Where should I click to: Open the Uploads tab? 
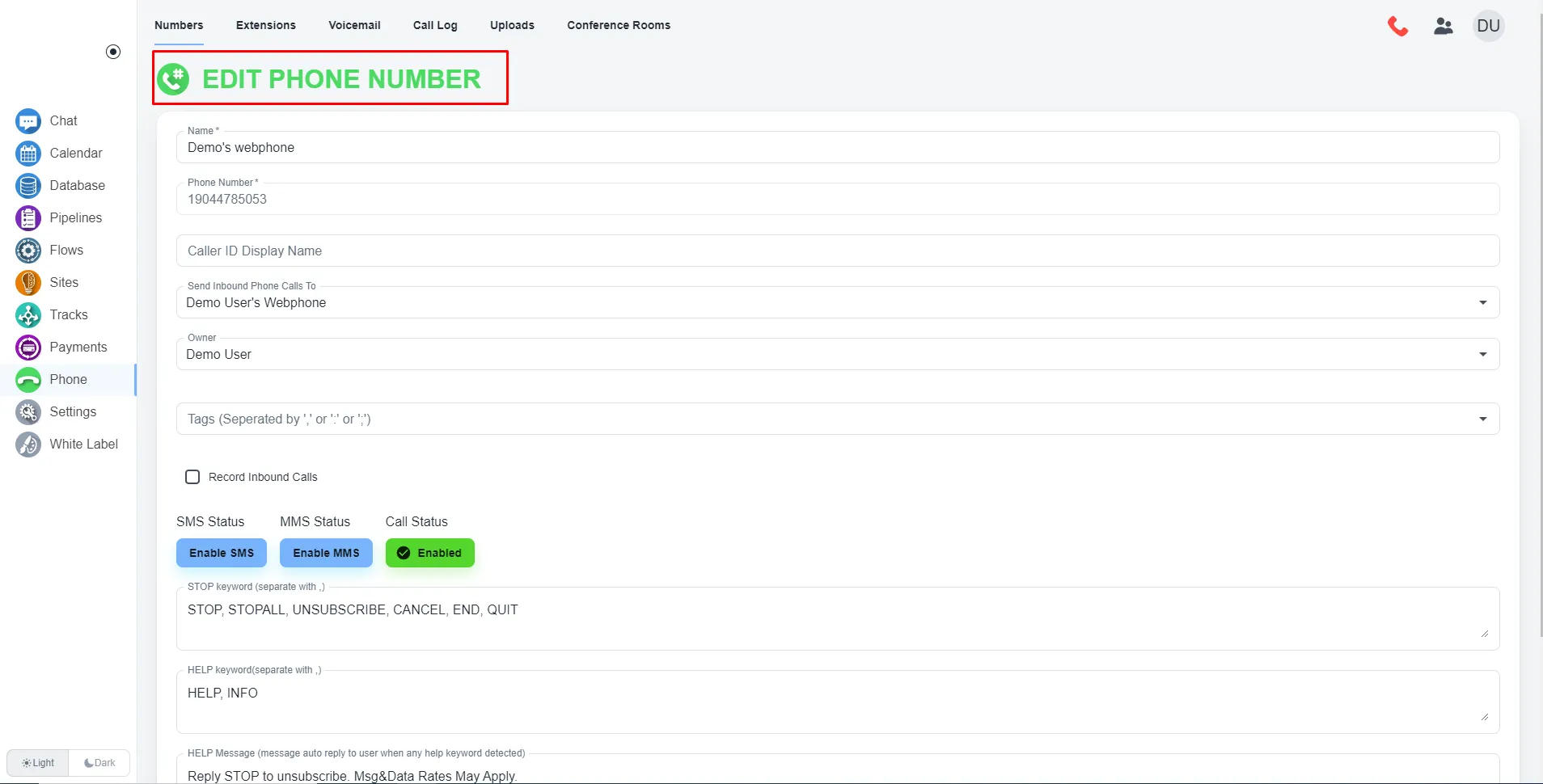click(512, 25)
